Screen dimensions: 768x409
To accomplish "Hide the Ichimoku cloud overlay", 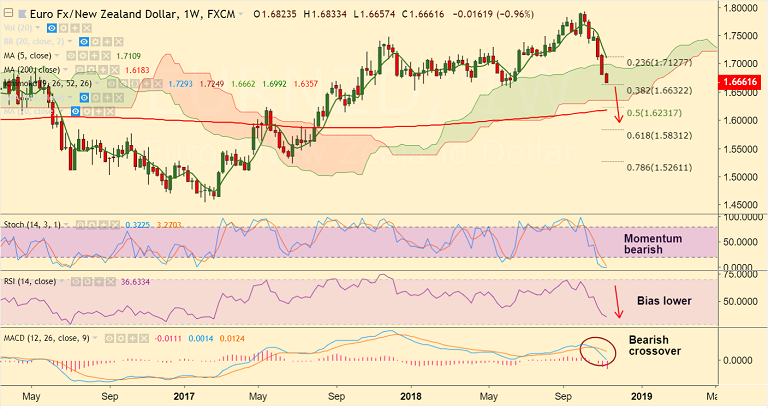I will tap(111, 84).
